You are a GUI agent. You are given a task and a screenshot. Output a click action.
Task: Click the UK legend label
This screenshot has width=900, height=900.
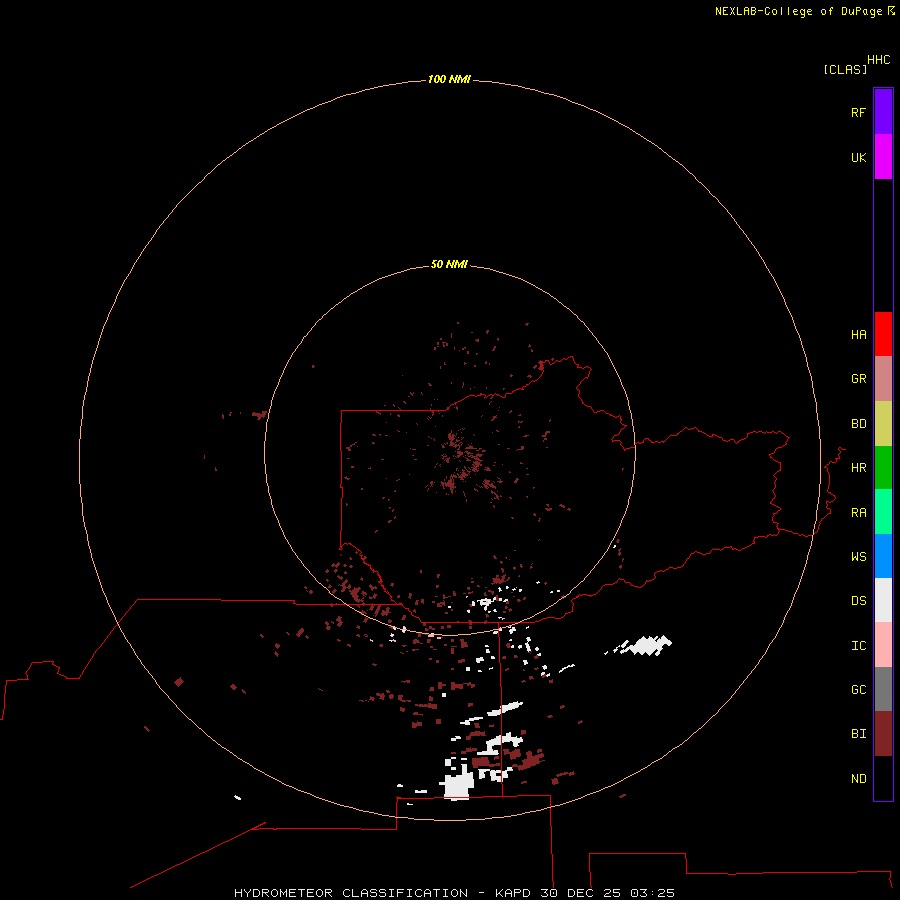coord(858,157)
